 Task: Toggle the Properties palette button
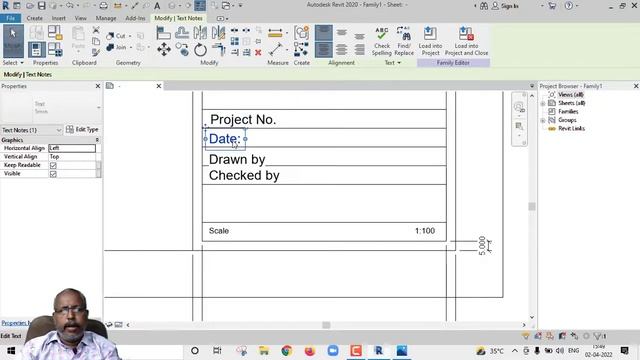pos(36,50)
